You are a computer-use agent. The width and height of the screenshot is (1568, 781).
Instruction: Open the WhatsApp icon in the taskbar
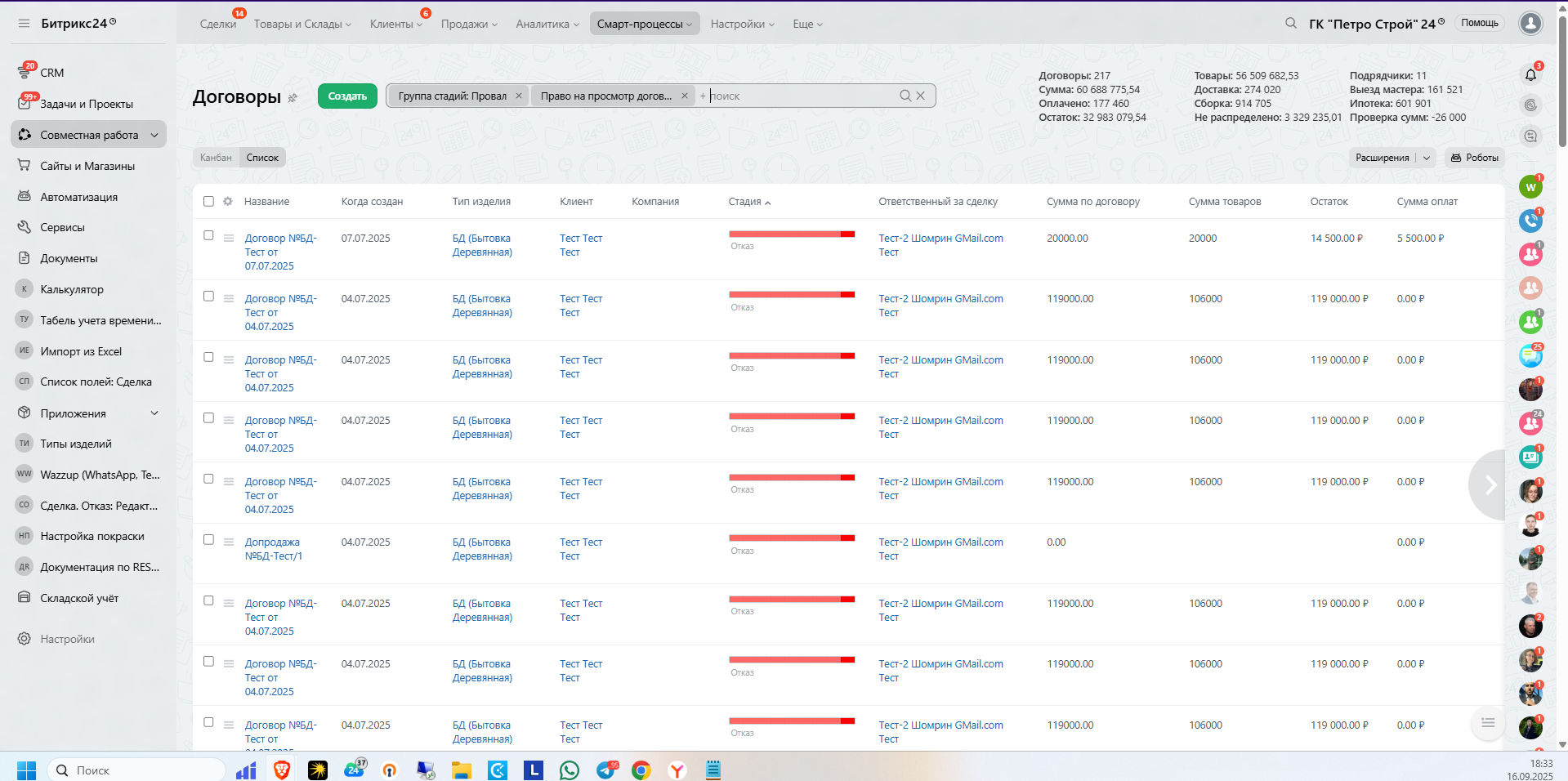(569, 770)
